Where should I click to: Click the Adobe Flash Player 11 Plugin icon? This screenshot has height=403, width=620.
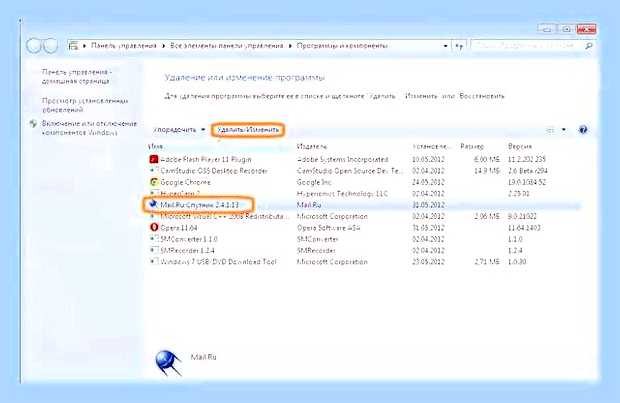[154, 159]
